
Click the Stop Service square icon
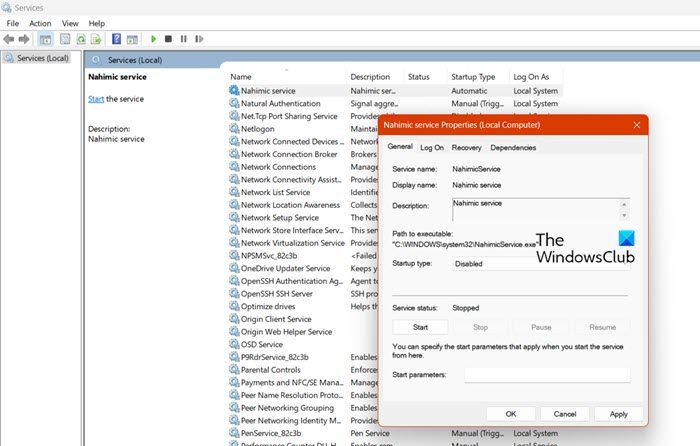(x=168, y=39)
